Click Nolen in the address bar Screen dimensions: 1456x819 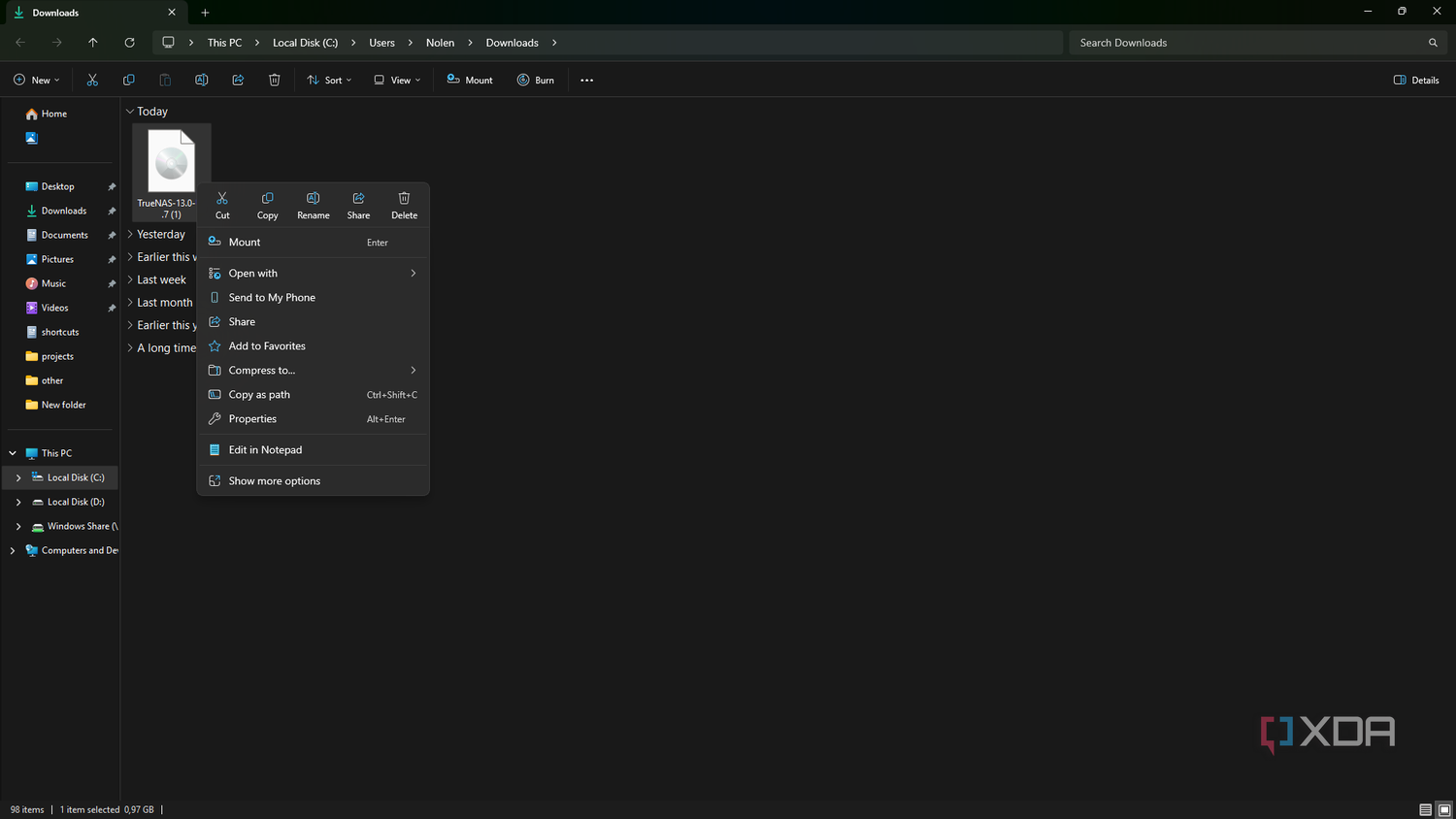[x=440, y=43]
